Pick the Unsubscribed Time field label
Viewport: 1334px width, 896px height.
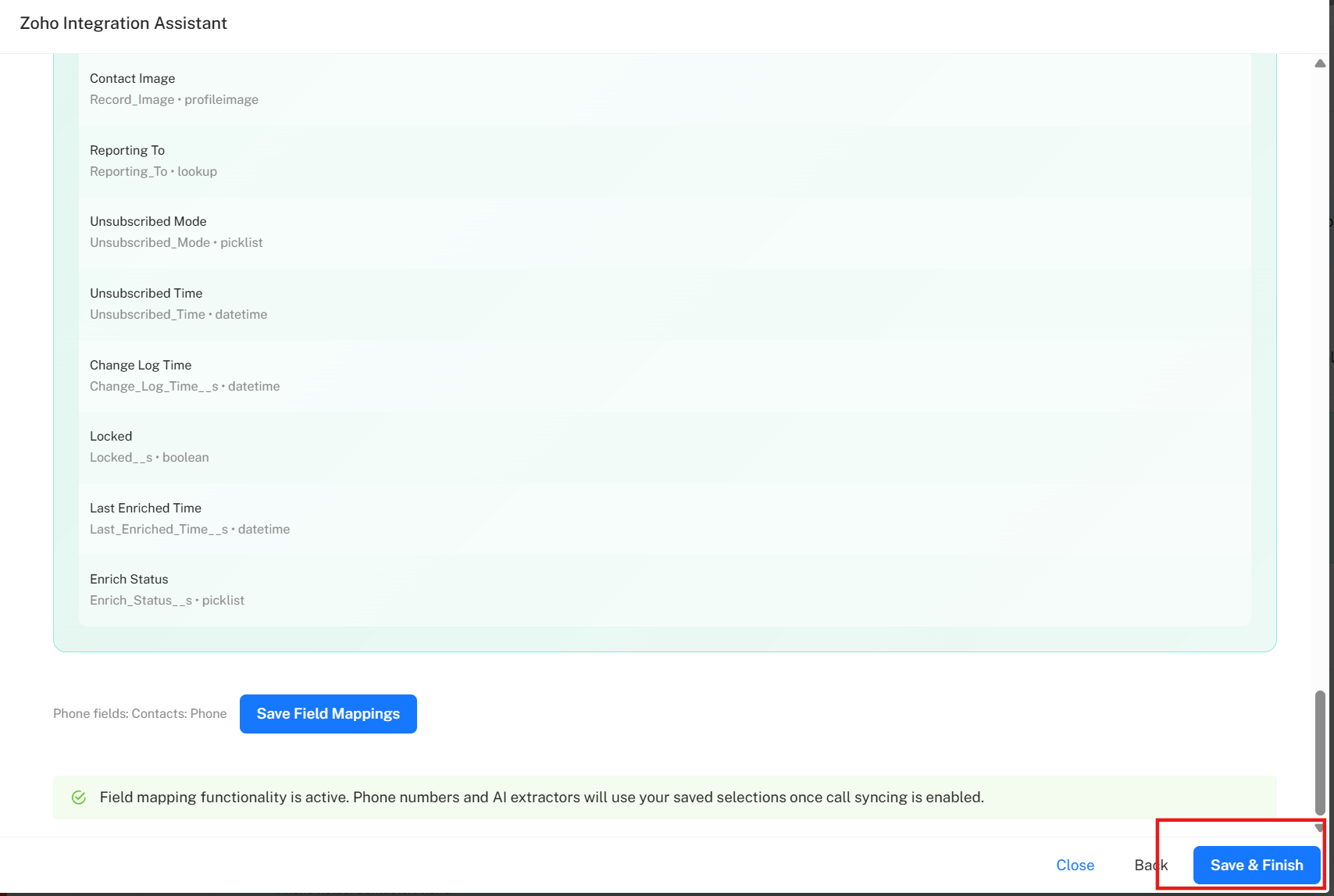pos(146,293)
